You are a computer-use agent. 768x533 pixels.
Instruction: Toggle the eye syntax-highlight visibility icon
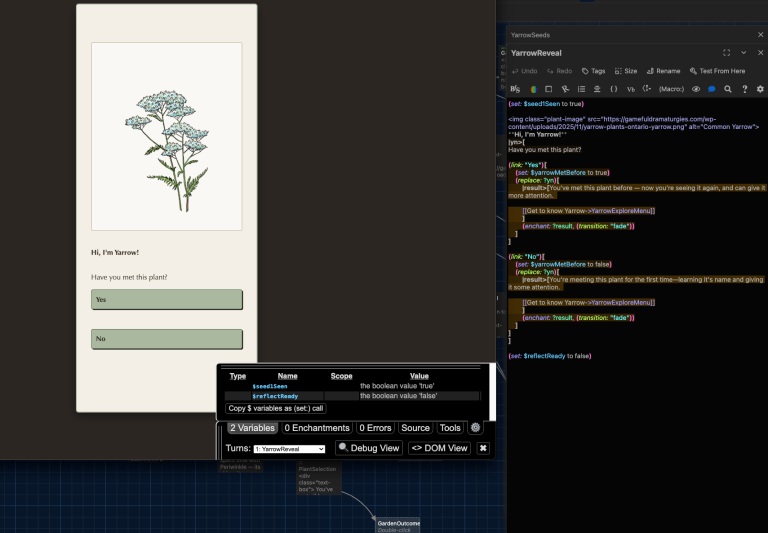pos(696,89)
